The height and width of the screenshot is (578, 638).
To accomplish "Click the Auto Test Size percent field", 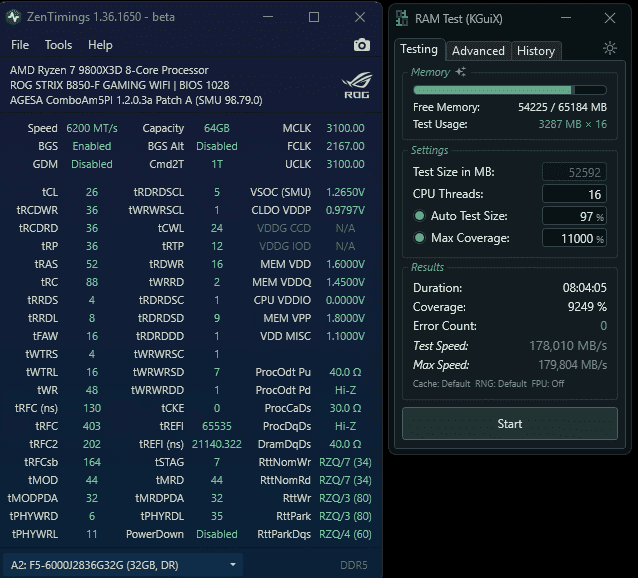I will pyautogui.click(x=574, y=216).
